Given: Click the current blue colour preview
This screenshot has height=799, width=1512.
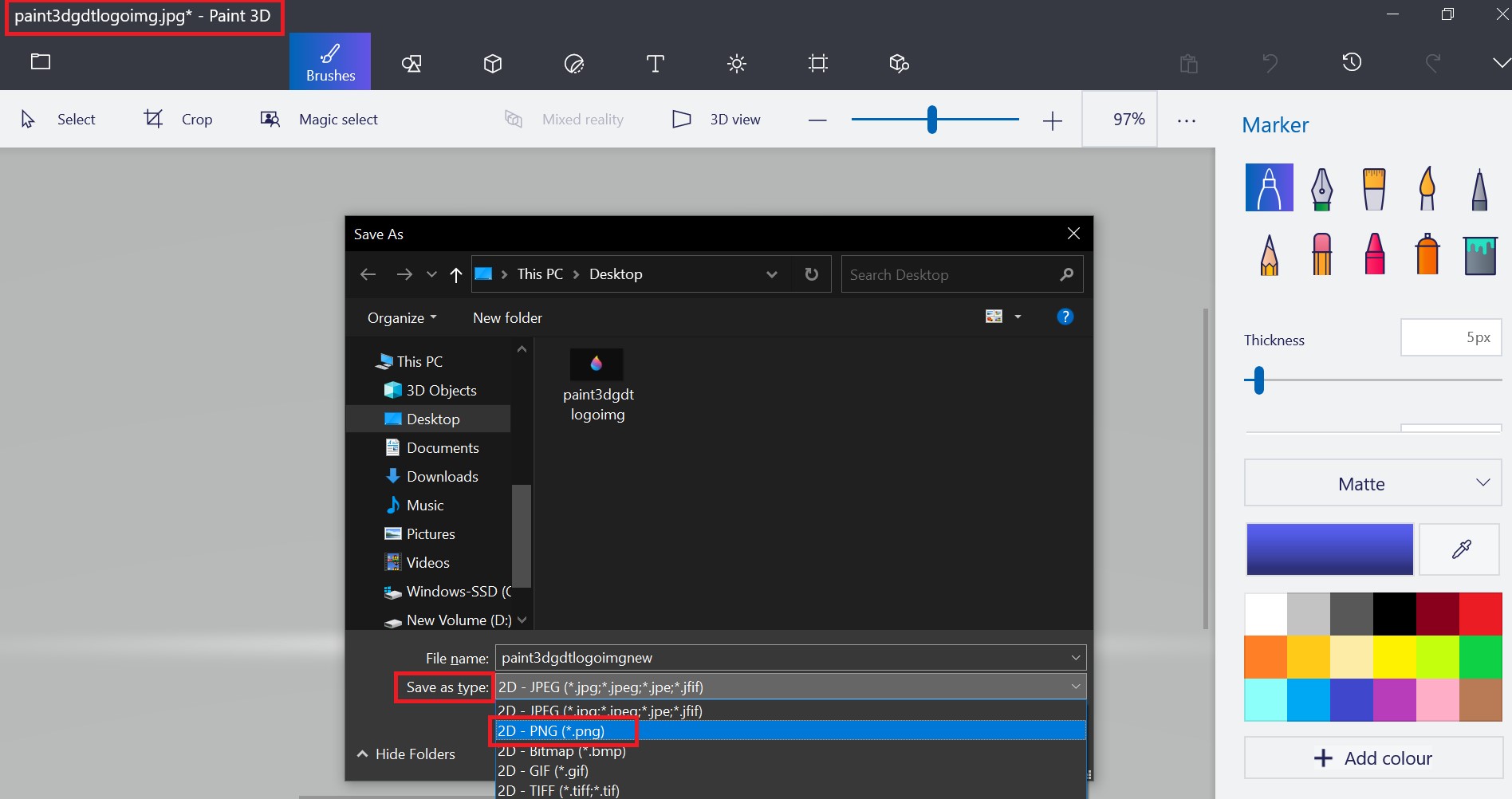Looking at the screenshot, I should [1329, 549].
